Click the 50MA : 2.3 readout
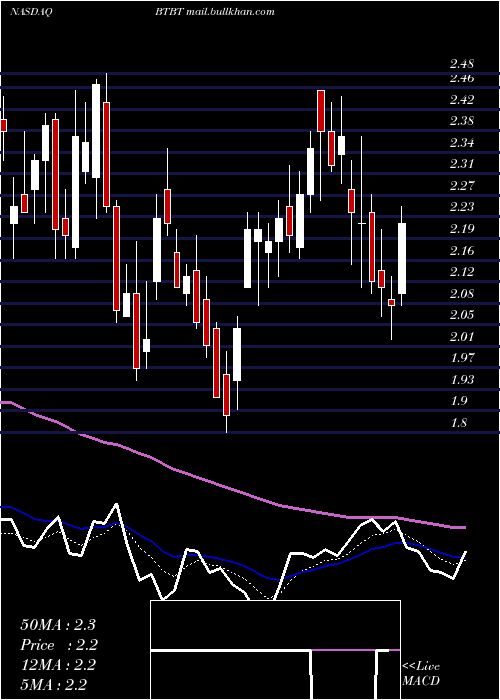 click(58, 625)
